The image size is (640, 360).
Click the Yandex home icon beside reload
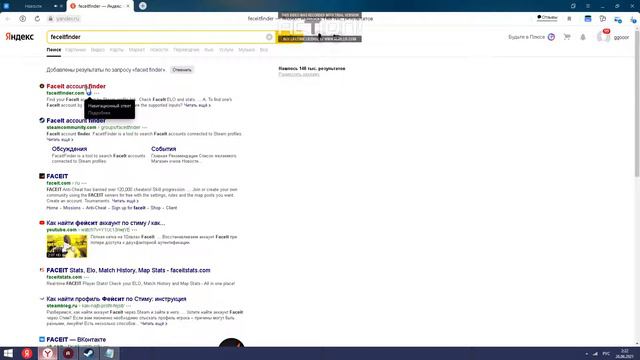point(22,19)
